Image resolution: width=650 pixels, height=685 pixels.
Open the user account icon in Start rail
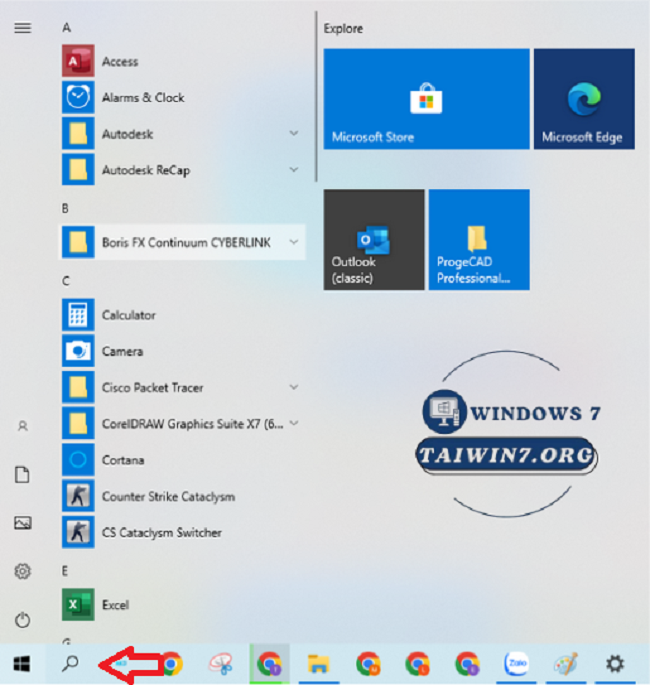[23, 426]
